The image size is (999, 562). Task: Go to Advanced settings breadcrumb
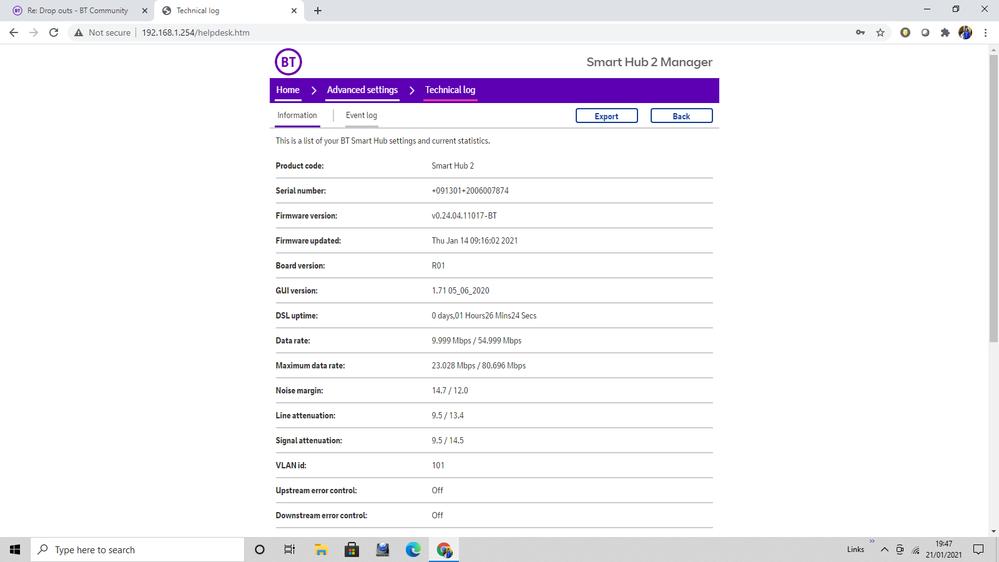362,90
